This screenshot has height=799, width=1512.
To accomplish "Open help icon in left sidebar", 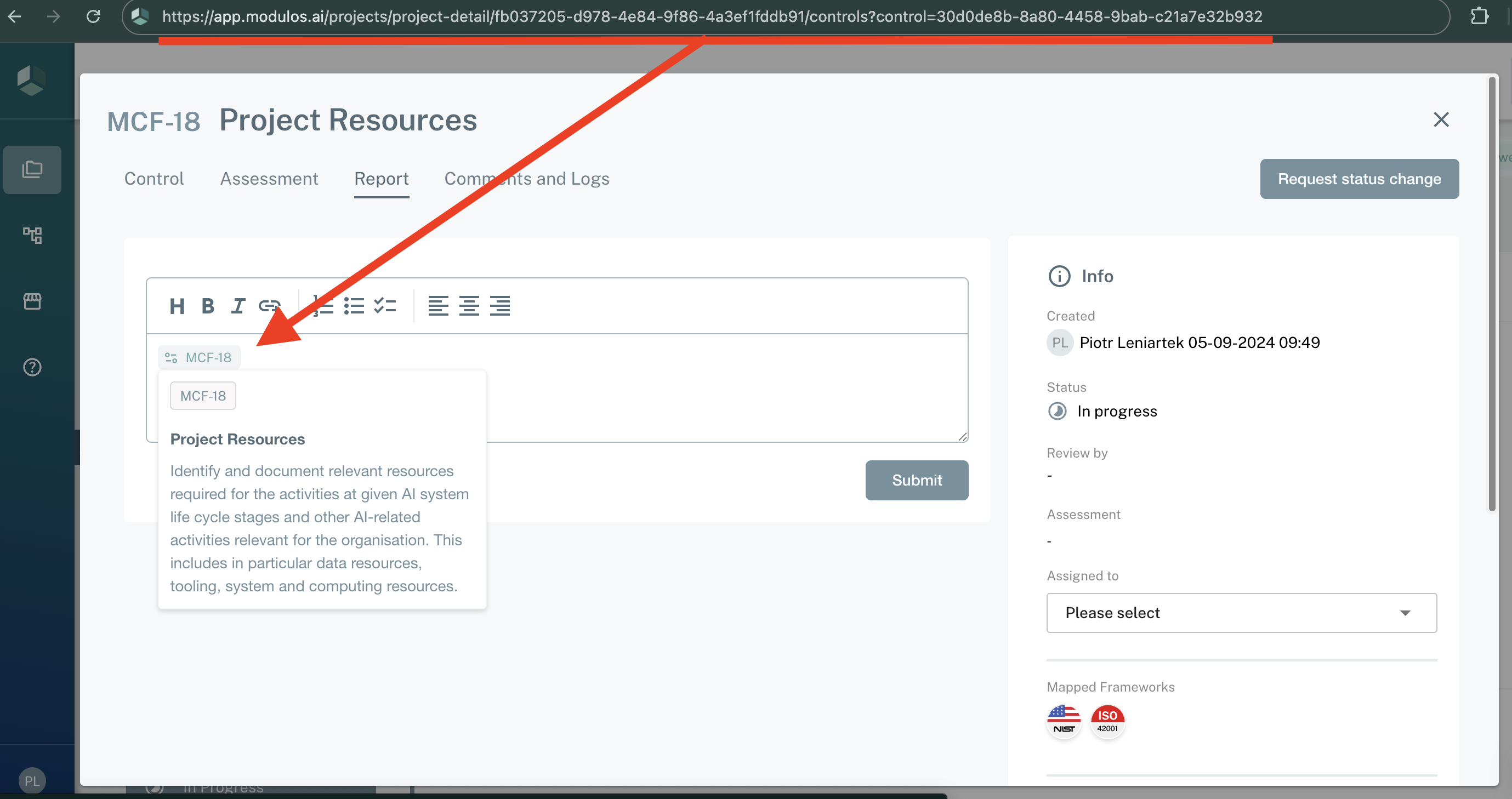I will click(32, 367).
